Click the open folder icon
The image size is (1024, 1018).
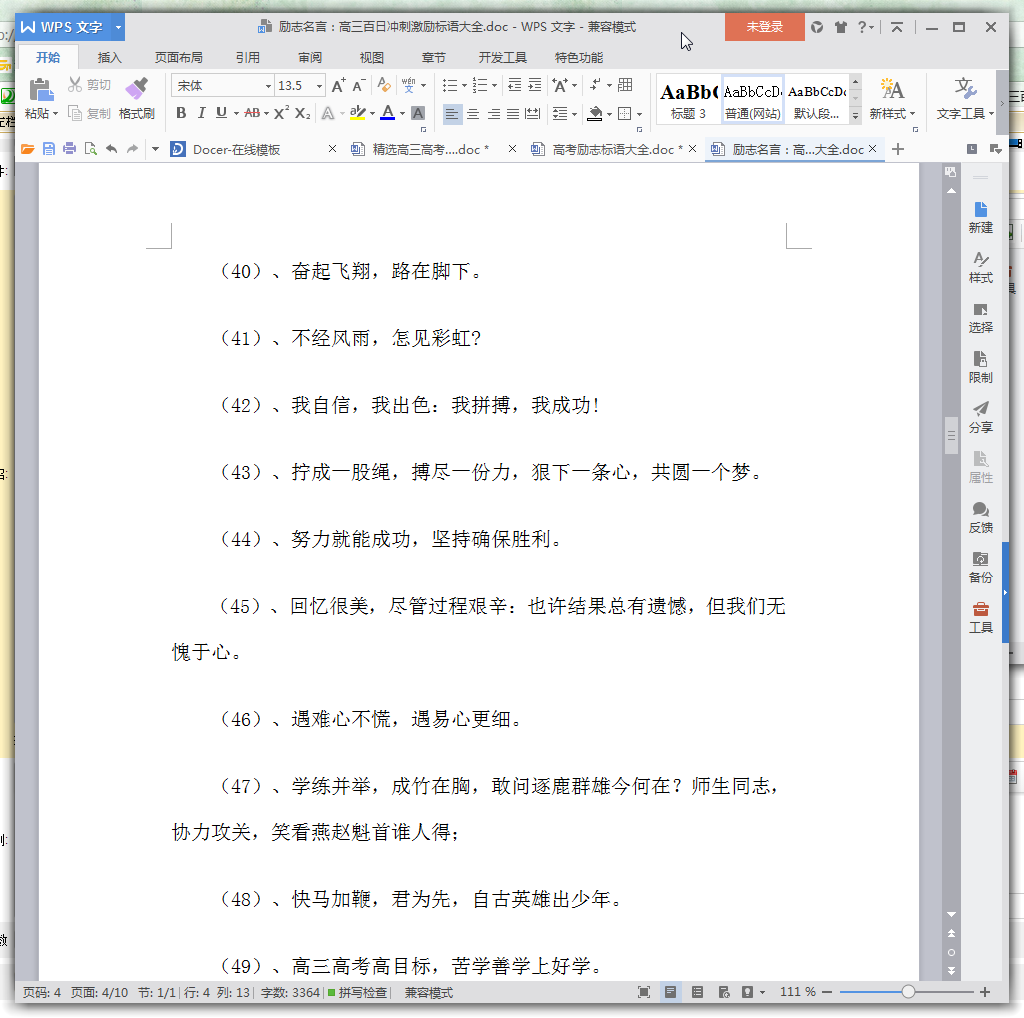tap(27, 149)
